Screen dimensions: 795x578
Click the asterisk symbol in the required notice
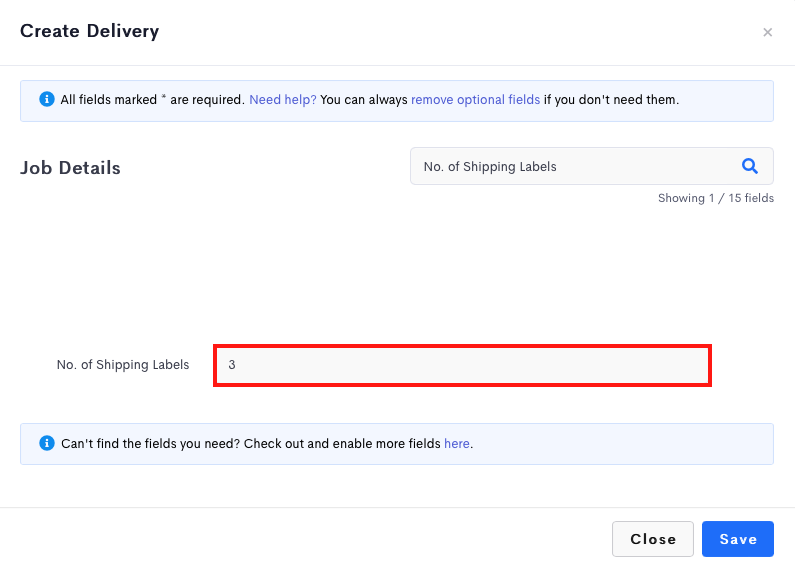[163, 96]
